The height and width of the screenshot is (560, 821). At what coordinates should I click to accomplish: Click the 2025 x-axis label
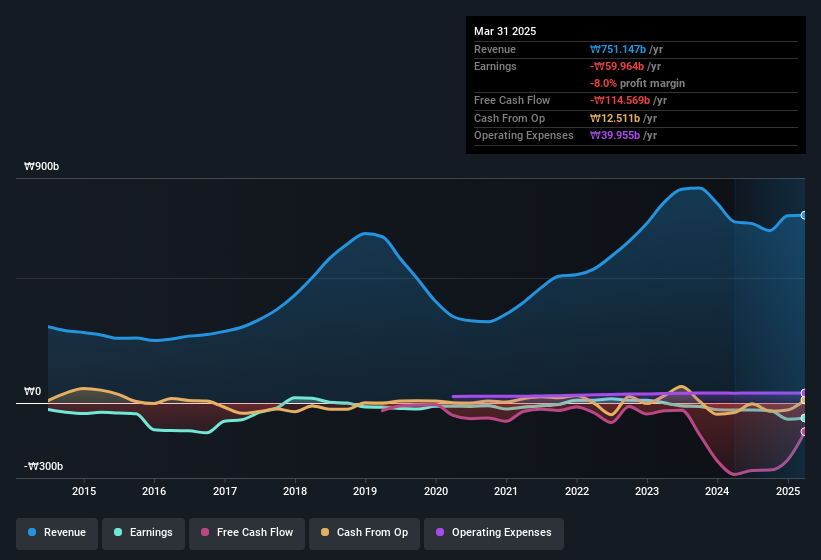pos(788,491)
